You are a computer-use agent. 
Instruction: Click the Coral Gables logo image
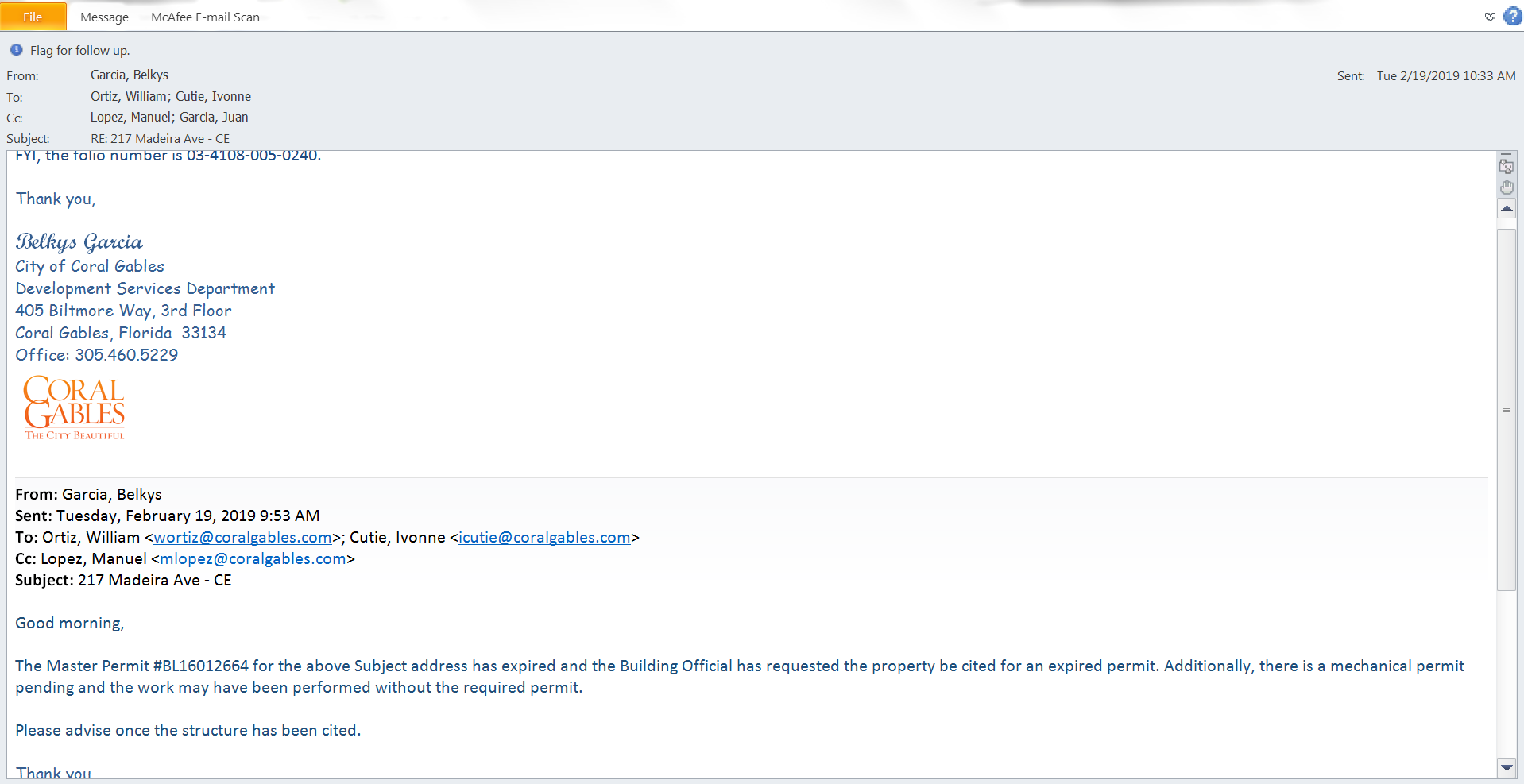(x=74, y=407)
